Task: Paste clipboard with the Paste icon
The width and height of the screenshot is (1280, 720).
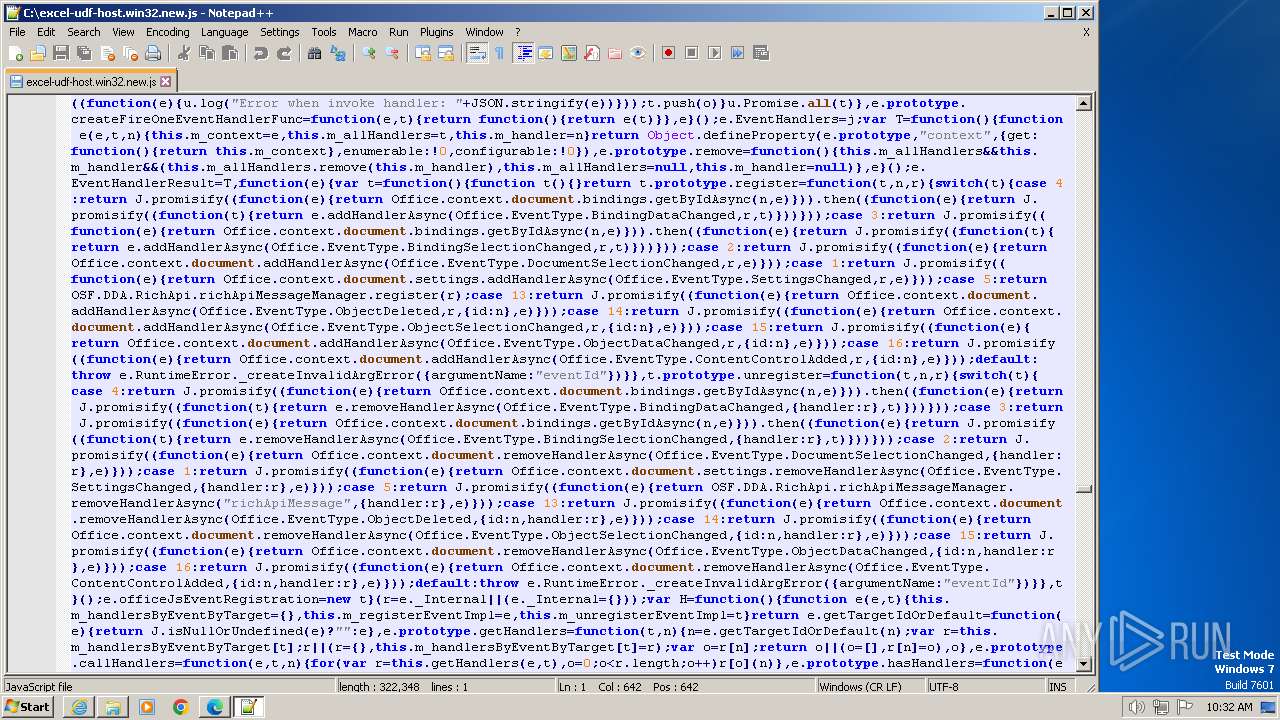Action: (x=229, y=53)
